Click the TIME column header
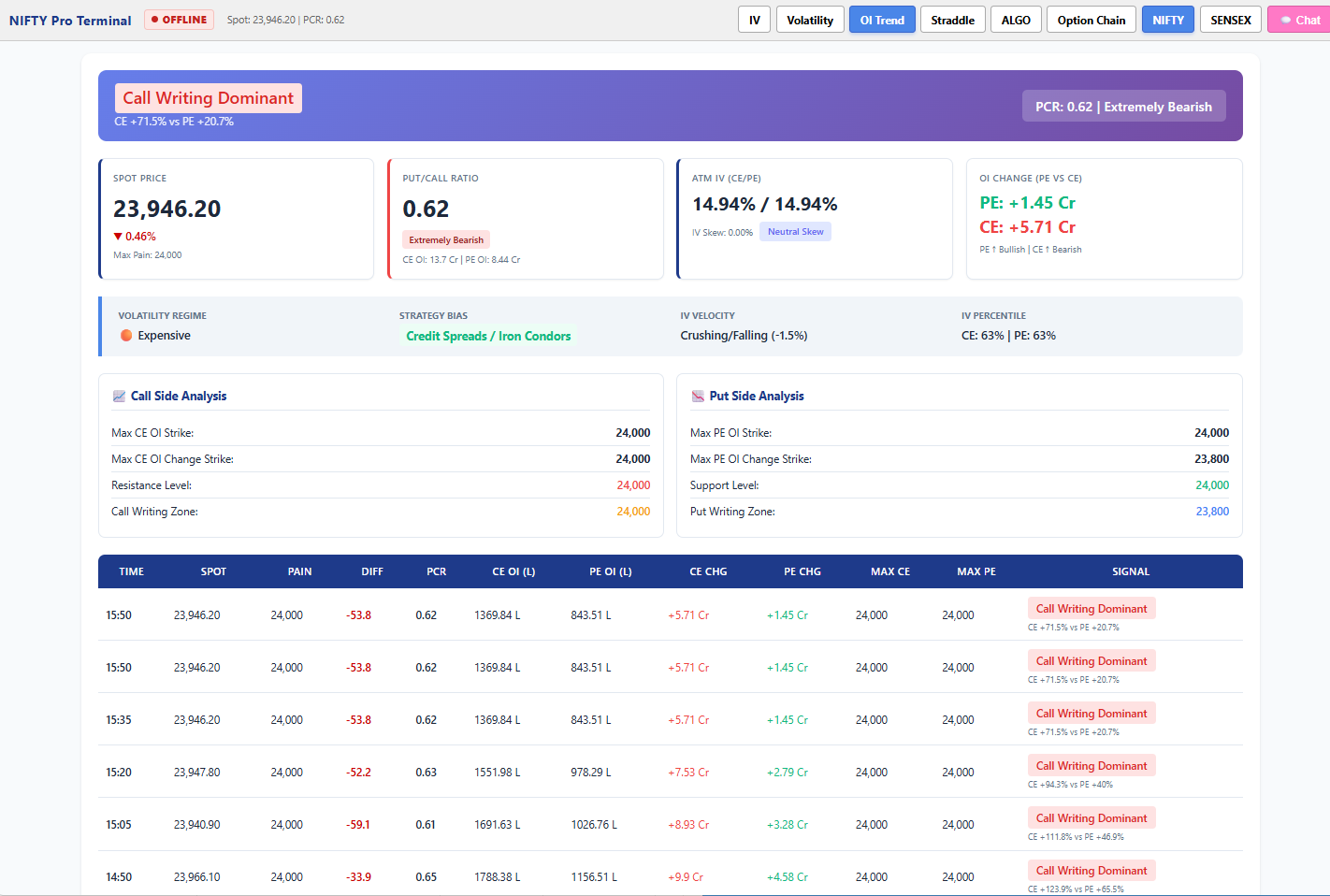 [132, 571]
